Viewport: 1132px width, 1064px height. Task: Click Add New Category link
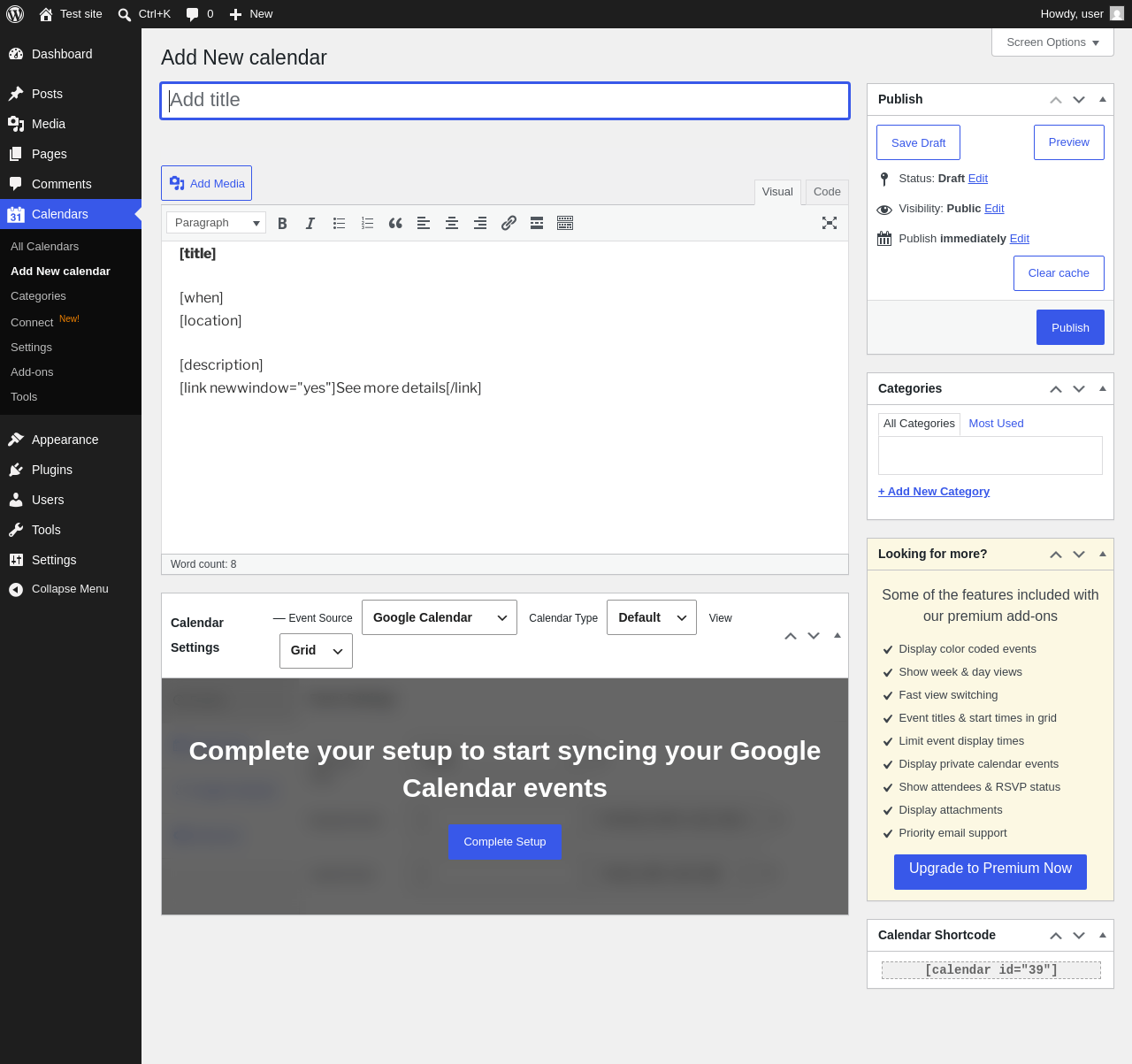tap(934, 492)
